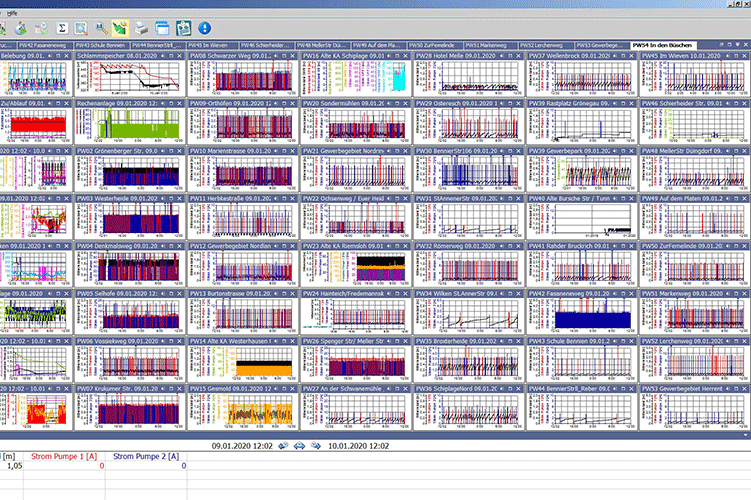Viewport: 751px width, 500px height.
Task: Close the PW08 Schwarzer Weg chart window
Action: click(x=292, y=57)
